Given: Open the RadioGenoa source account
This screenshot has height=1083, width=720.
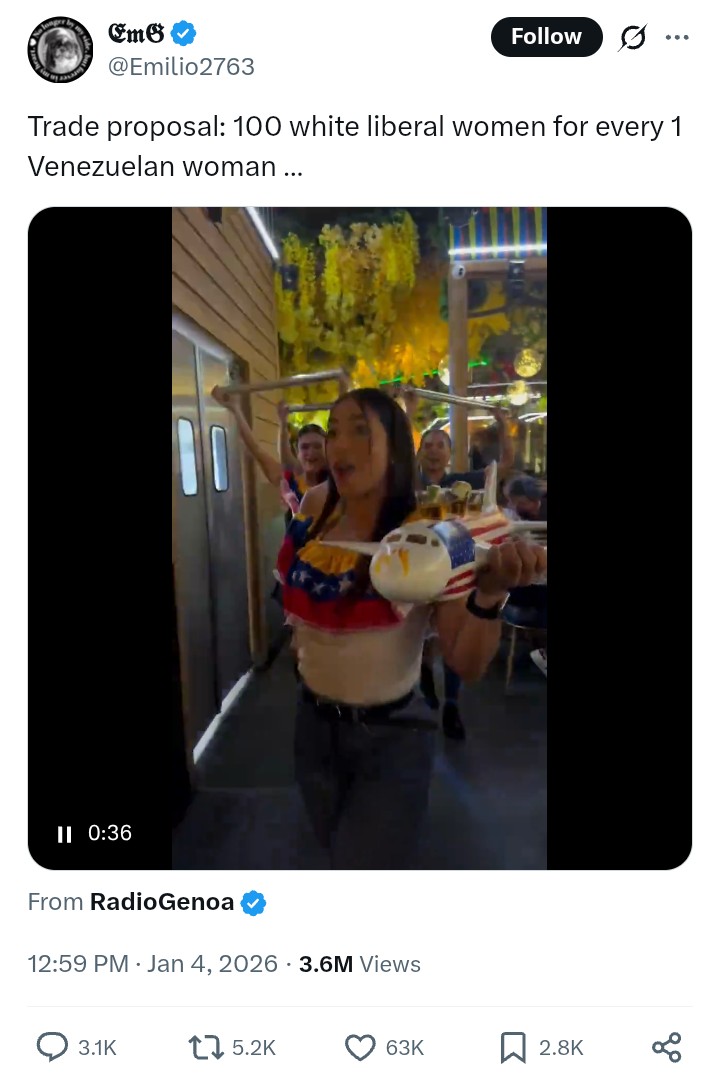Looking at the screenshot, I should point(162,902).
